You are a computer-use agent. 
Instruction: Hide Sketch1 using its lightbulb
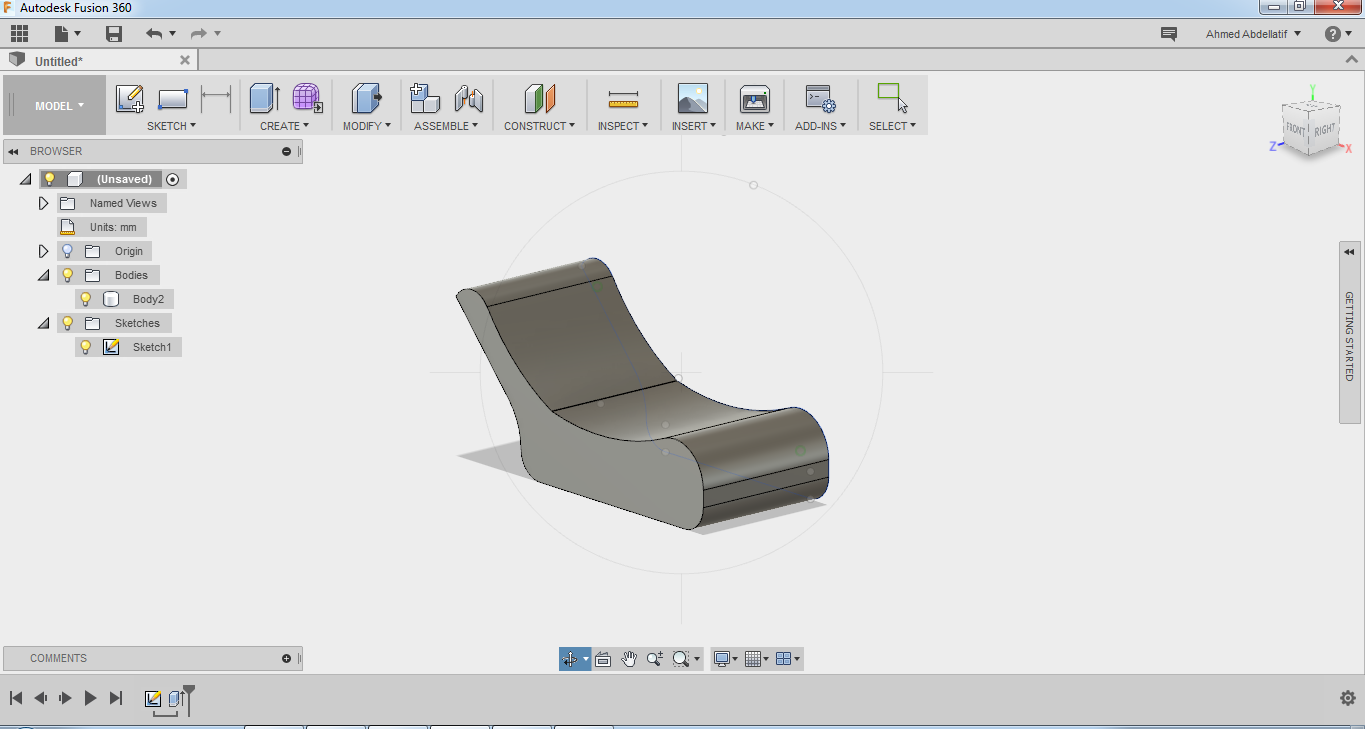pyautogui.click(x=86, y=347)
